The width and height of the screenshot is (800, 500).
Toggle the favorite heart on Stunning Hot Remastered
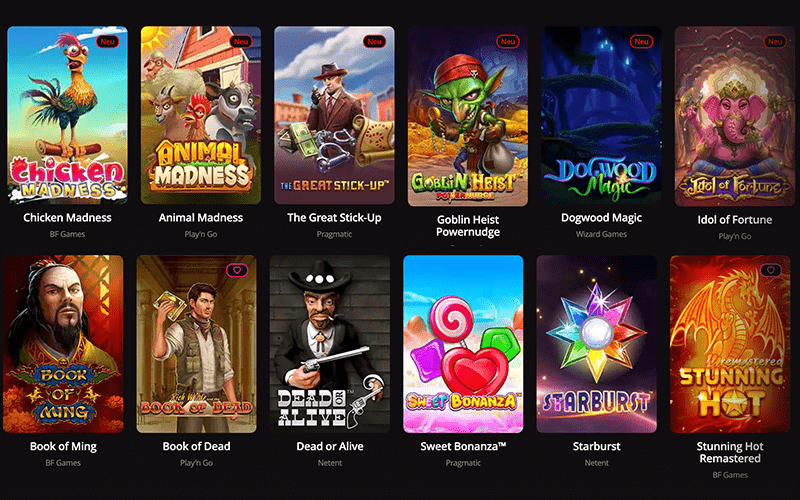tap(770, 270)
